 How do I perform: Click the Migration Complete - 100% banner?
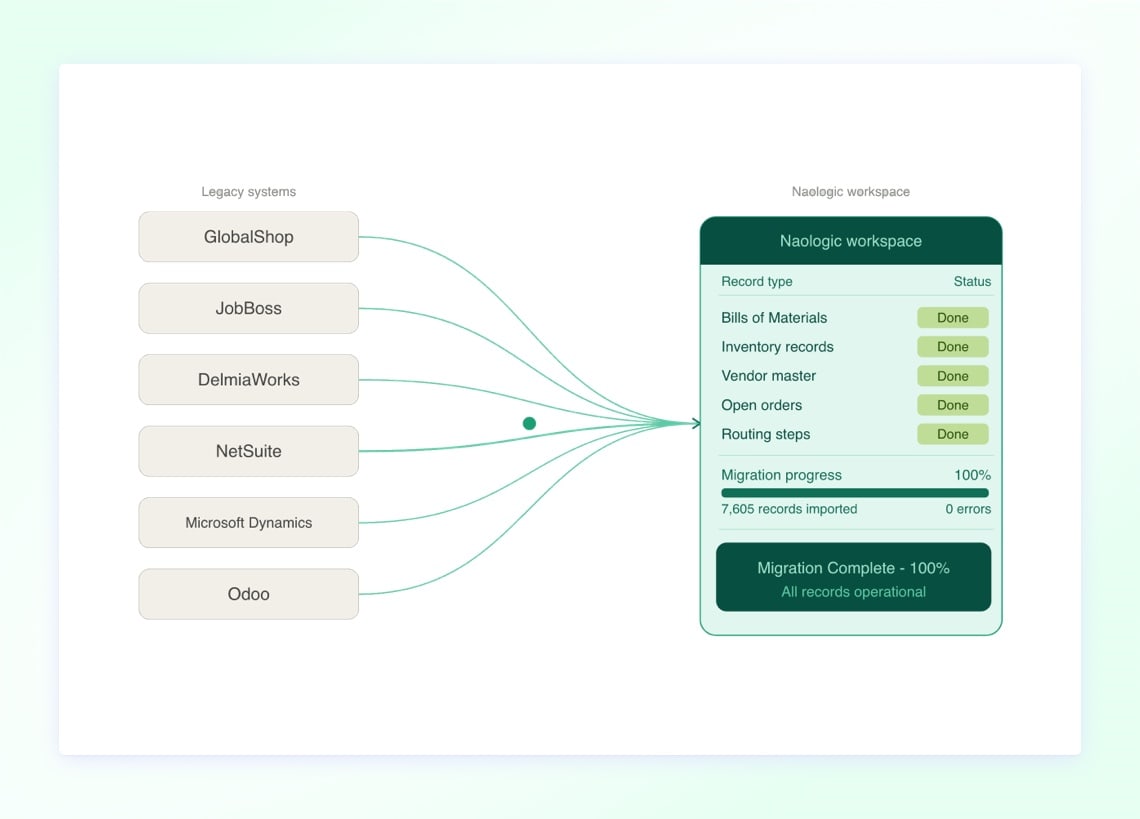pyautogui.click(x=854, y=577)
